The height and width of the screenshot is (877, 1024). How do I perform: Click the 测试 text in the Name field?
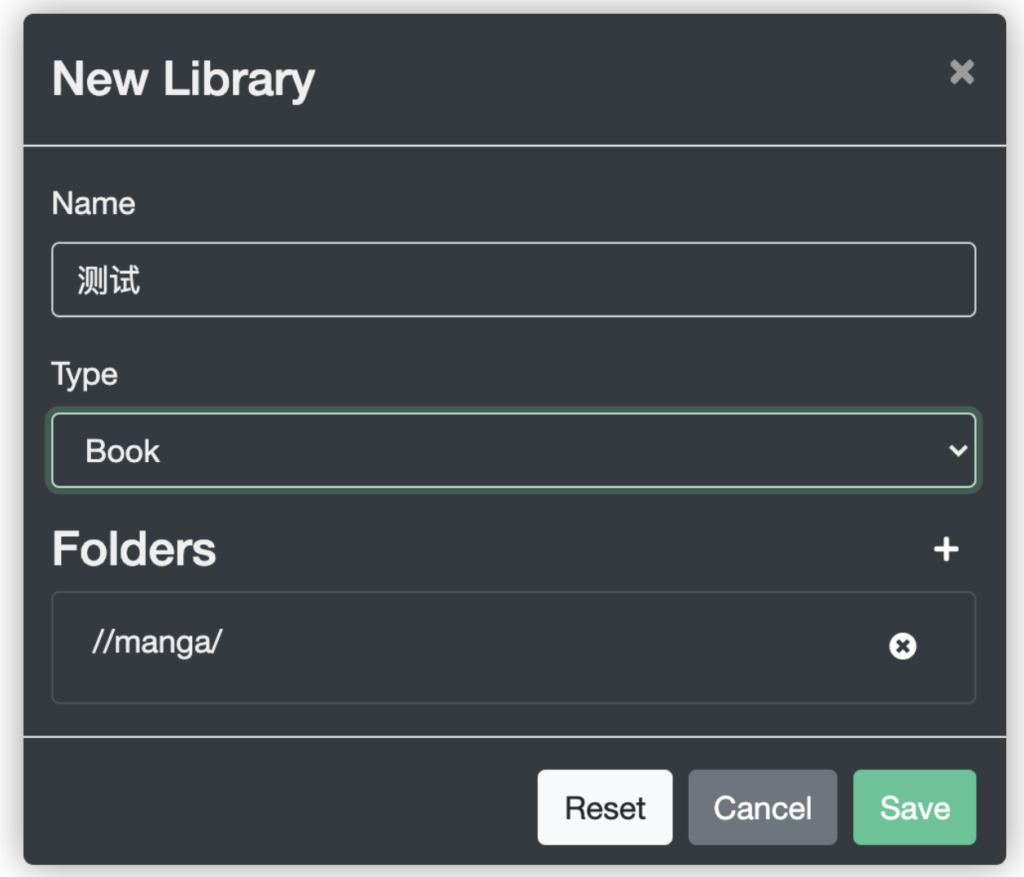point(108,280)
